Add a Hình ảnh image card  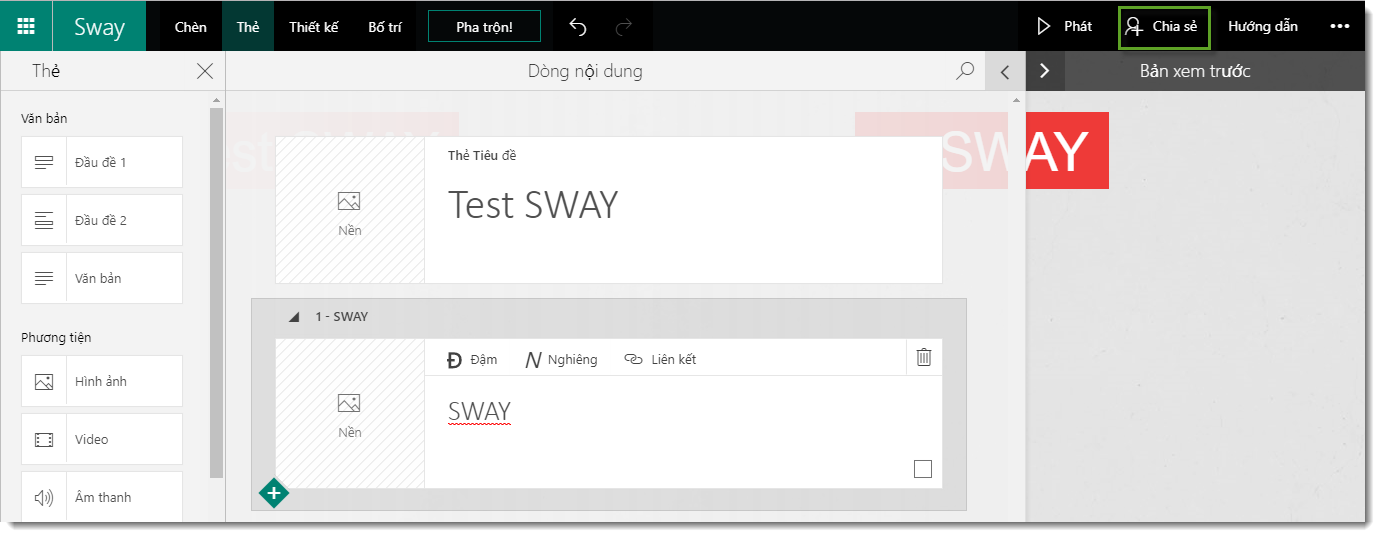101,381
